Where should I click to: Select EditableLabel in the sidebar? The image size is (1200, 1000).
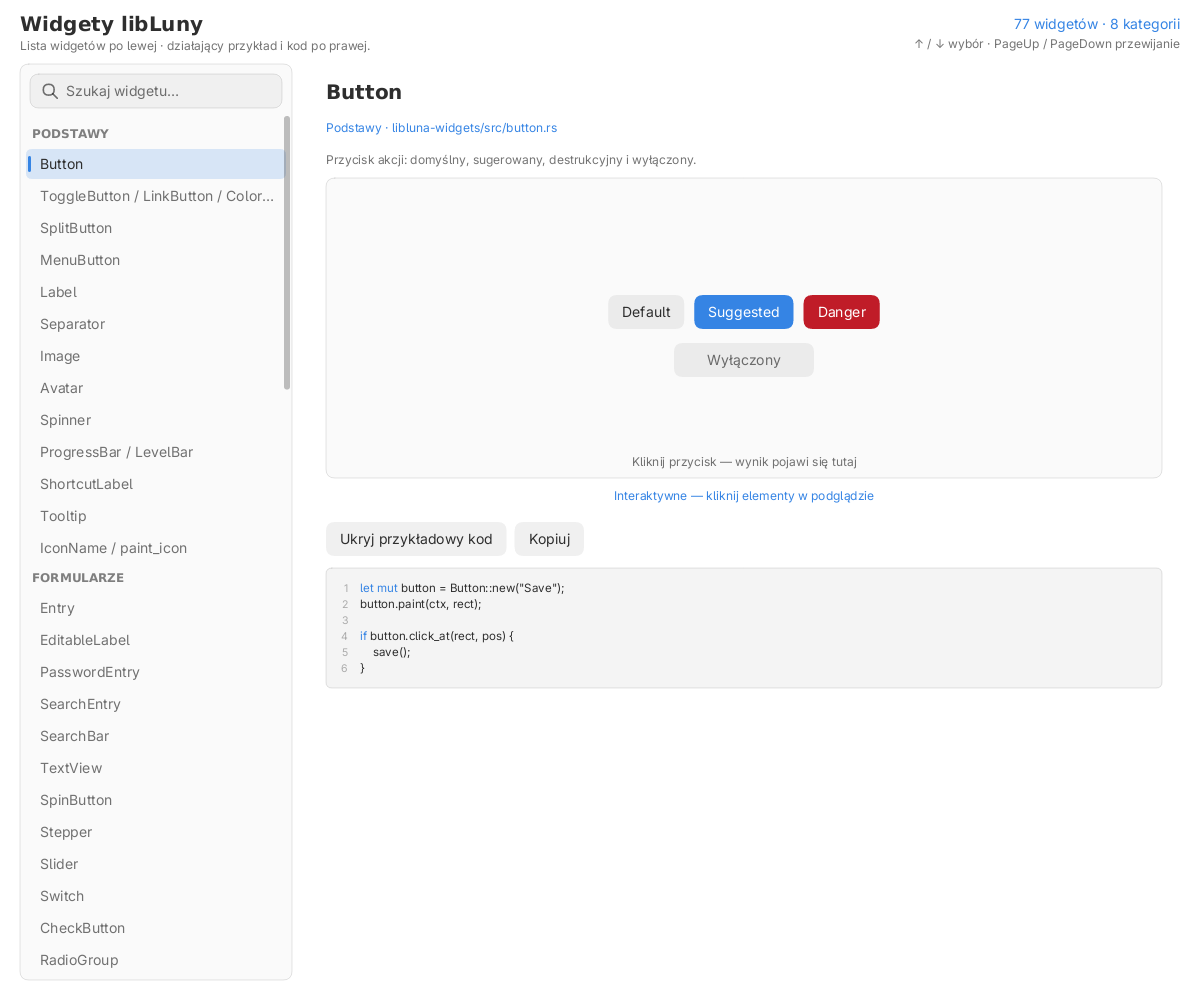coord(155,640)
